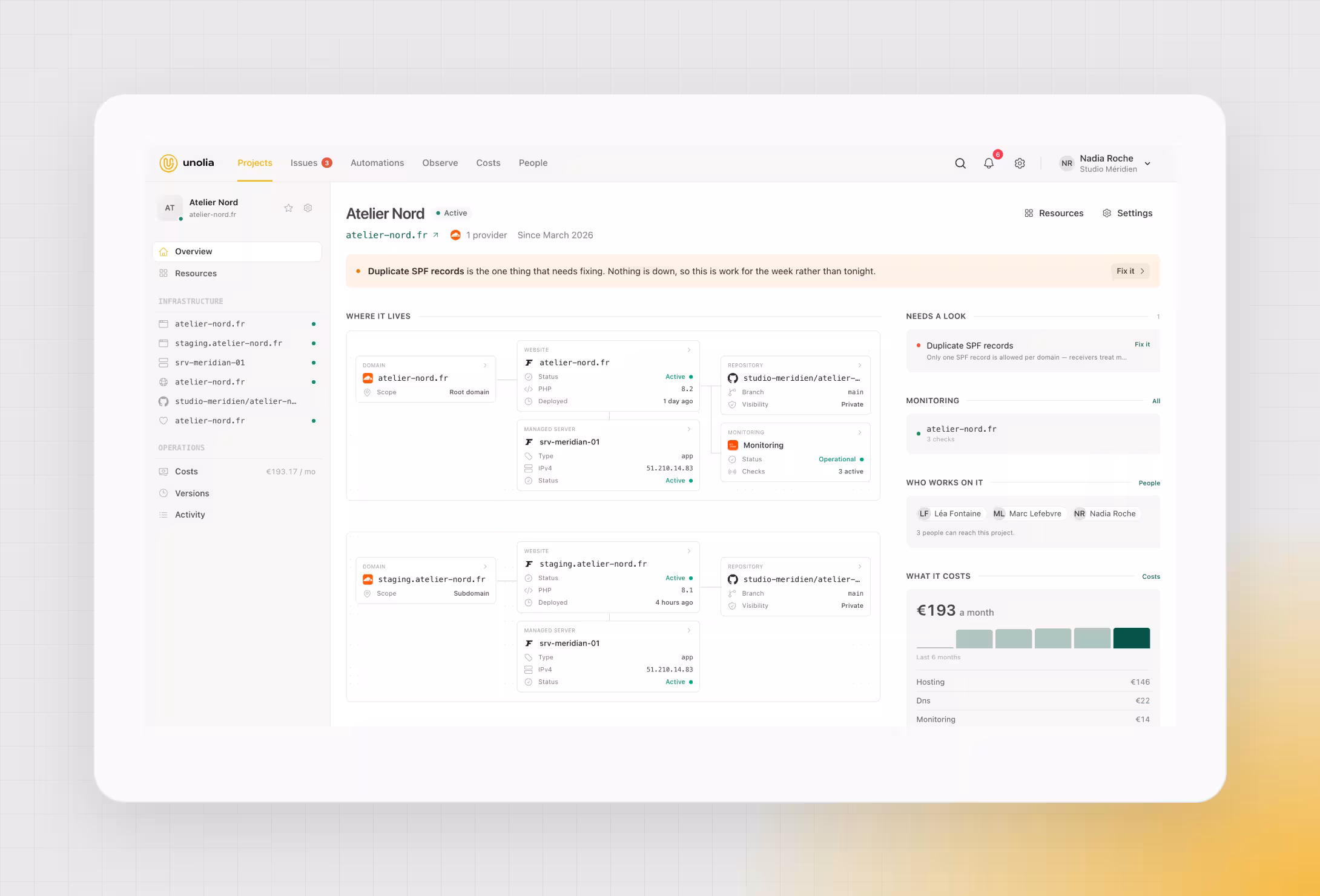This screenshot has width=1320, height=896.
Task: Open staging.atelier-nord.fr in the sidebar
Action: click(x=237, y=343)
